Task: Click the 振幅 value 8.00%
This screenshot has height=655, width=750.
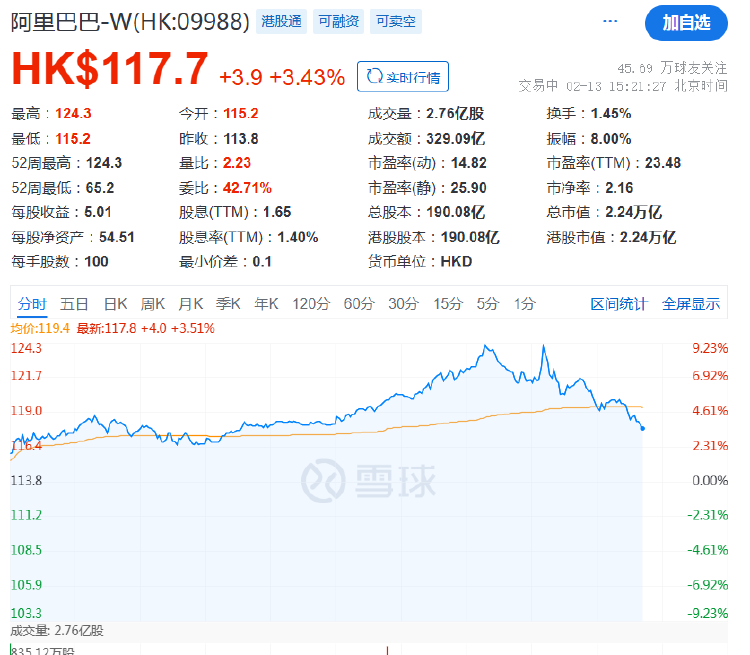Action: coord(611,139)
